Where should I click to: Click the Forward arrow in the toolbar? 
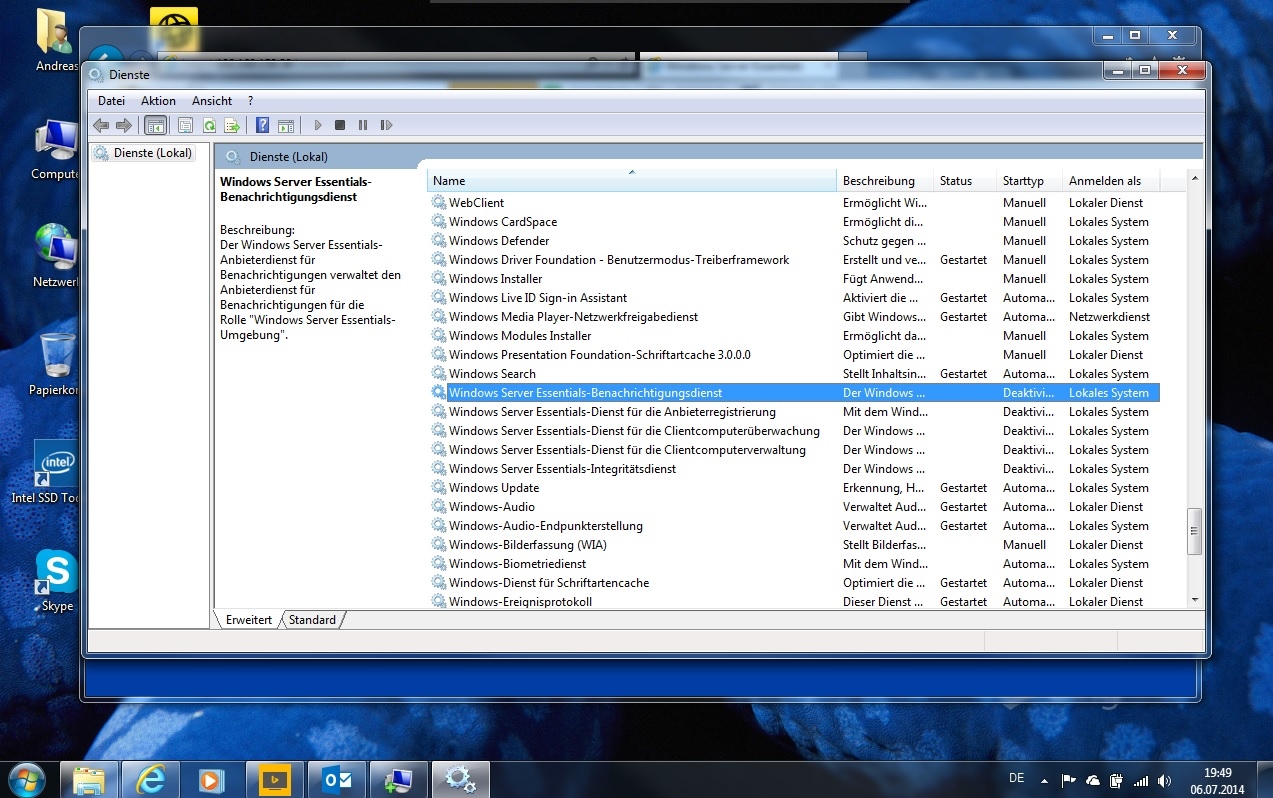click(124, 125)
